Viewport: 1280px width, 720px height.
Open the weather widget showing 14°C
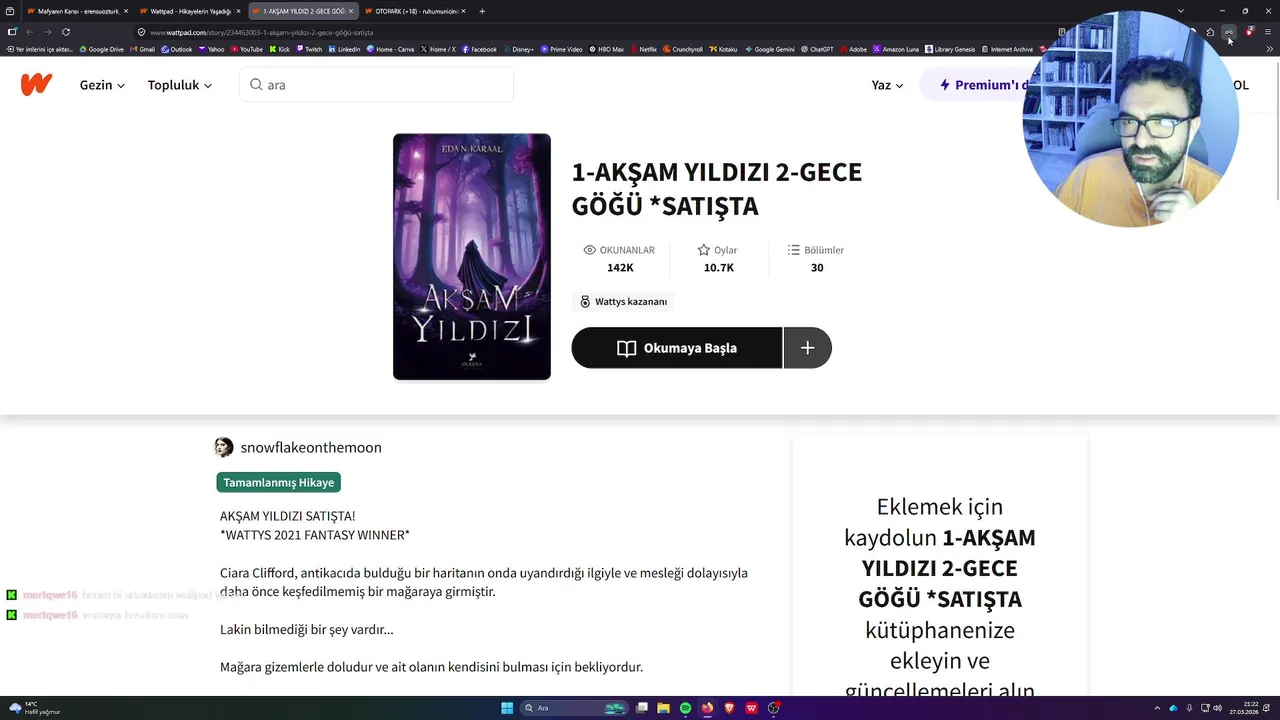pyautogui.click(x=36, y=708)
